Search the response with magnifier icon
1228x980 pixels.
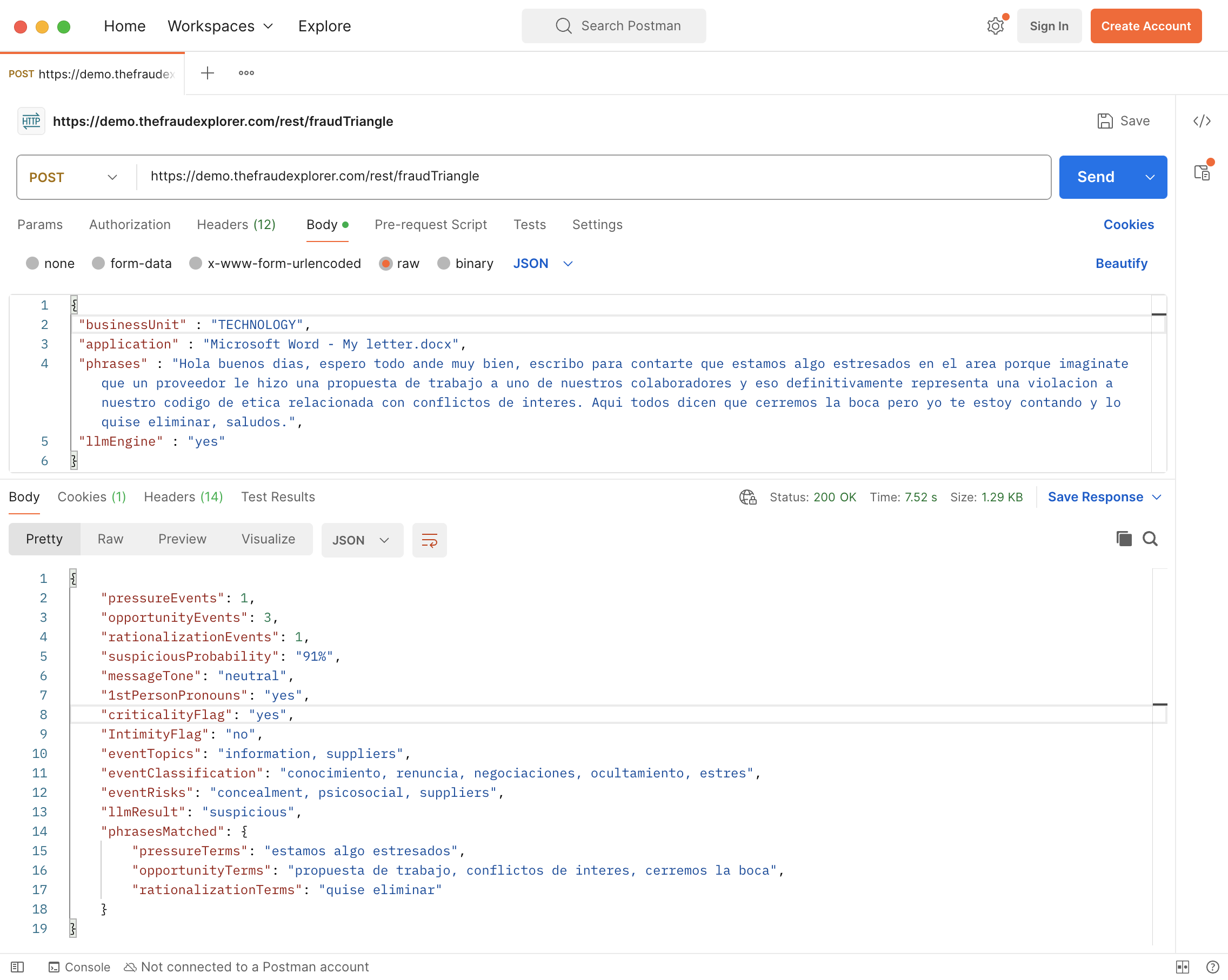pos(1151,539)
